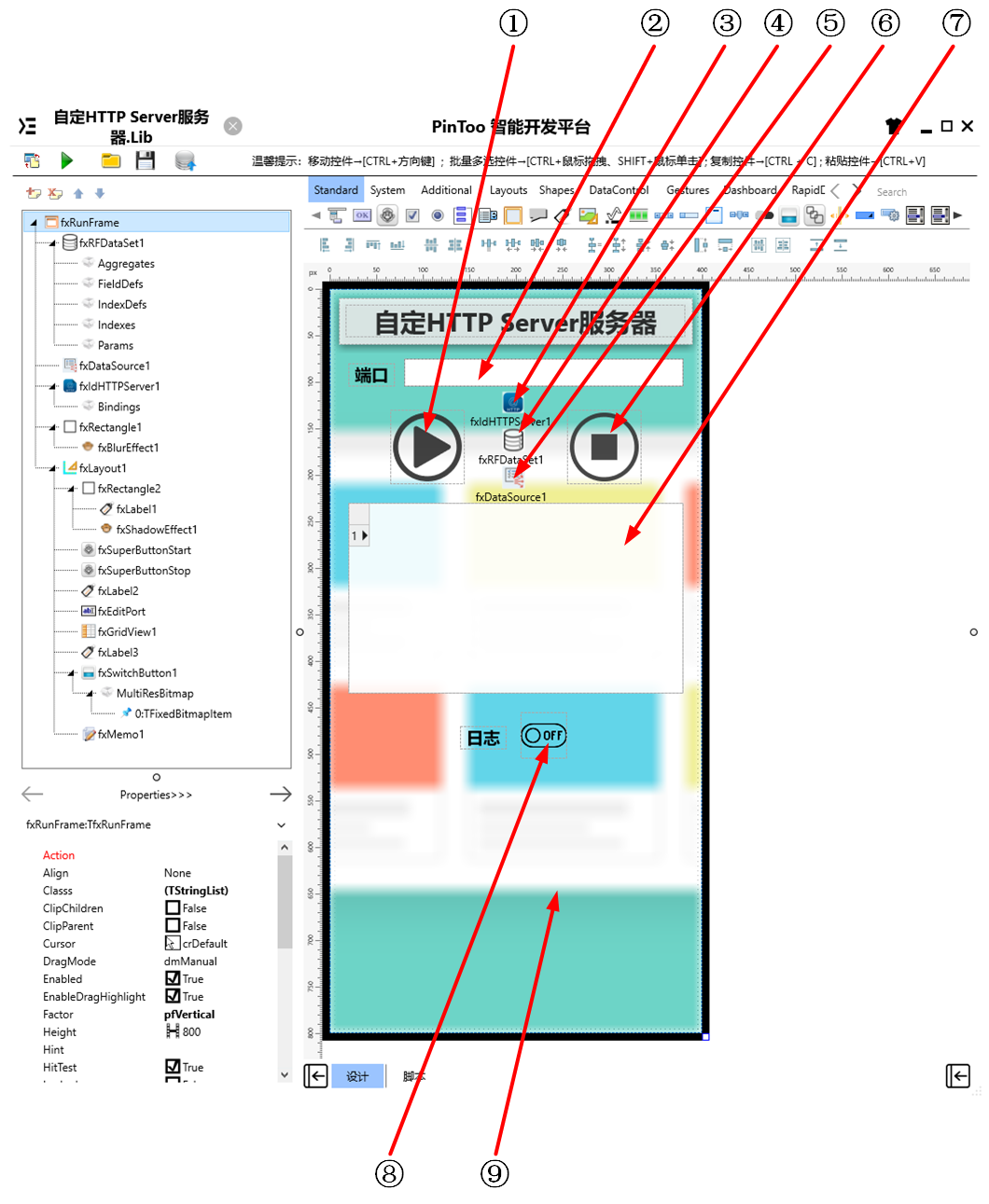Collapse the fxIdHTTPServer1 tree node
Screen dimensions: 989x1204
point(52,387)
